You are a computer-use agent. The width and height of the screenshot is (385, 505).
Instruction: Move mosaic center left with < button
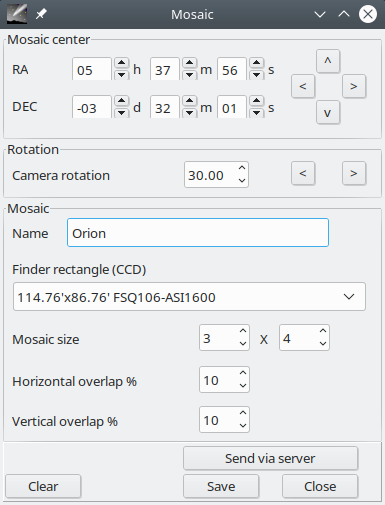pos(303,86)
